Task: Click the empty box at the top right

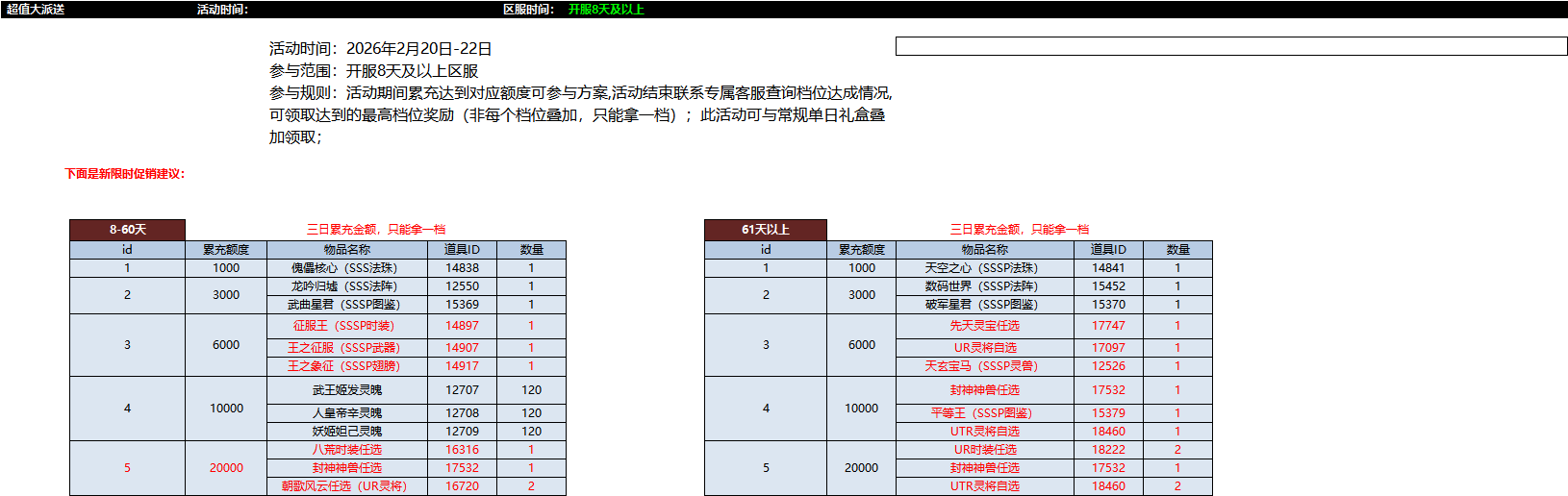Action: [x=1230, y=46]
